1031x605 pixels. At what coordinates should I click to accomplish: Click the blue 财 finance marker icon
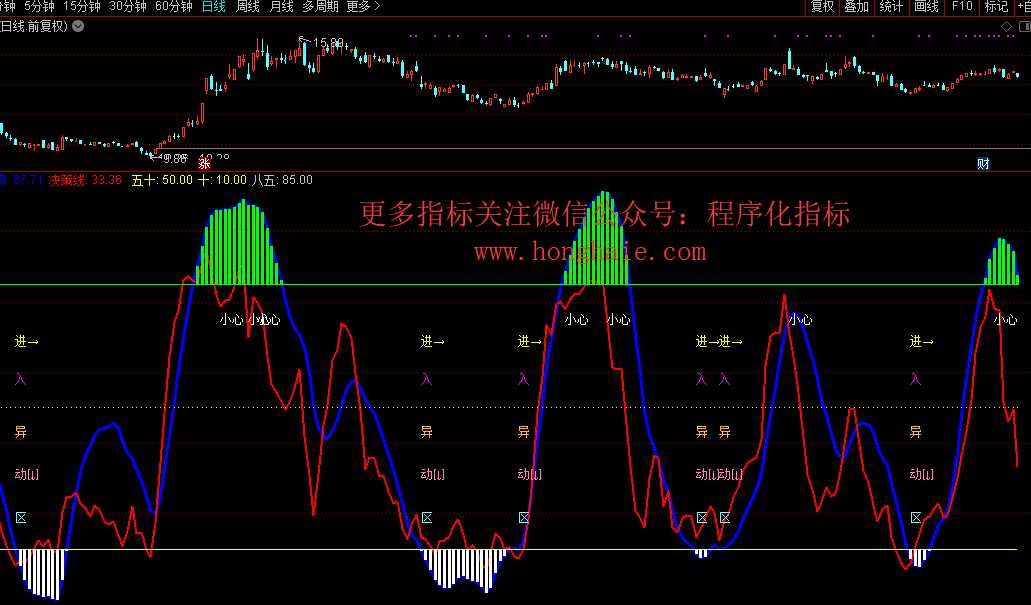983,163
